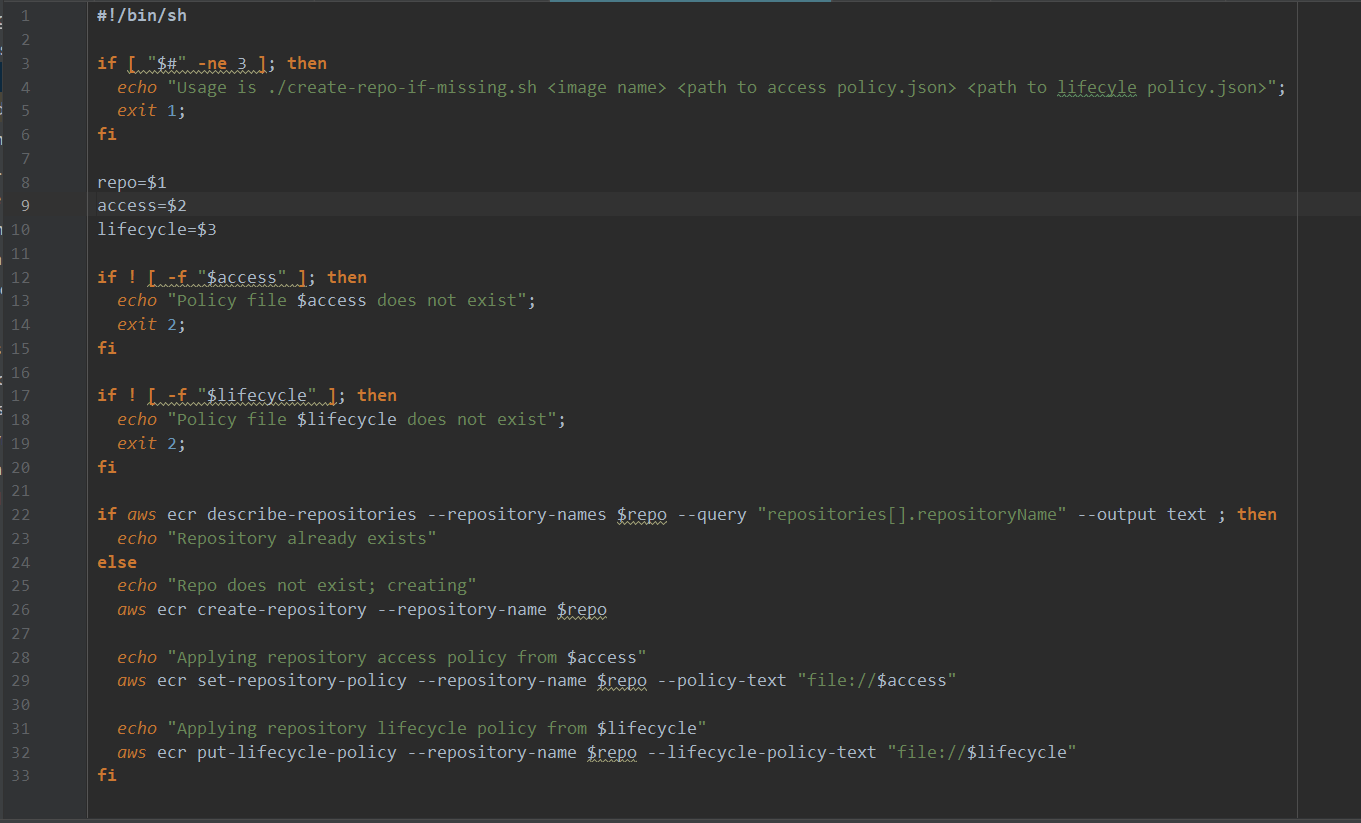Click the "$#" -ne 3 test expression

(x=197, y=63)
